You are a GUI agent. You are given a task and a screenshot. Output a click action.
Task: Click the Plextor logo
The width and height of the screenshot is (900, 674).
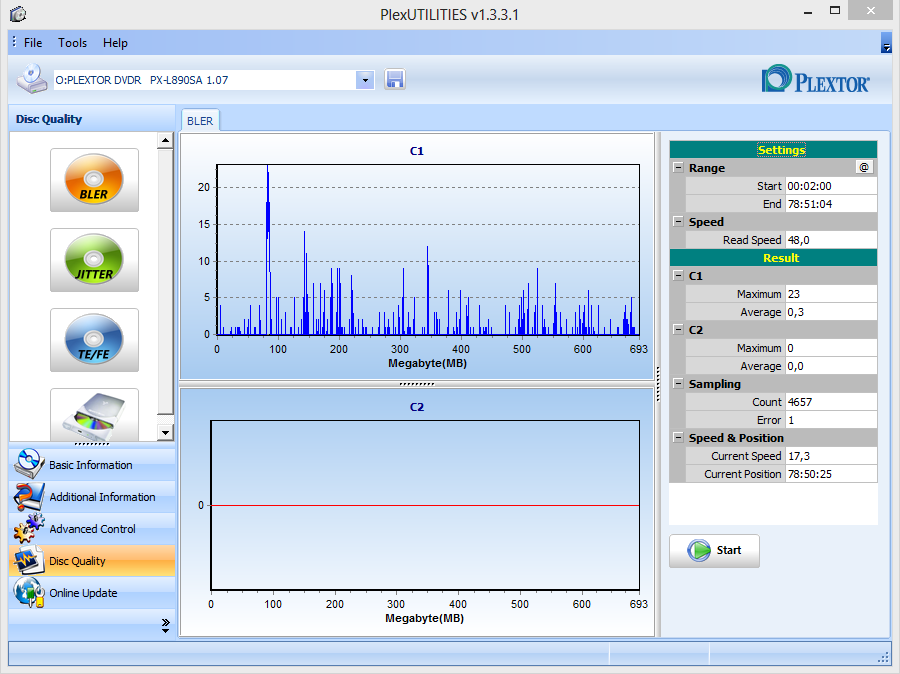815,80
